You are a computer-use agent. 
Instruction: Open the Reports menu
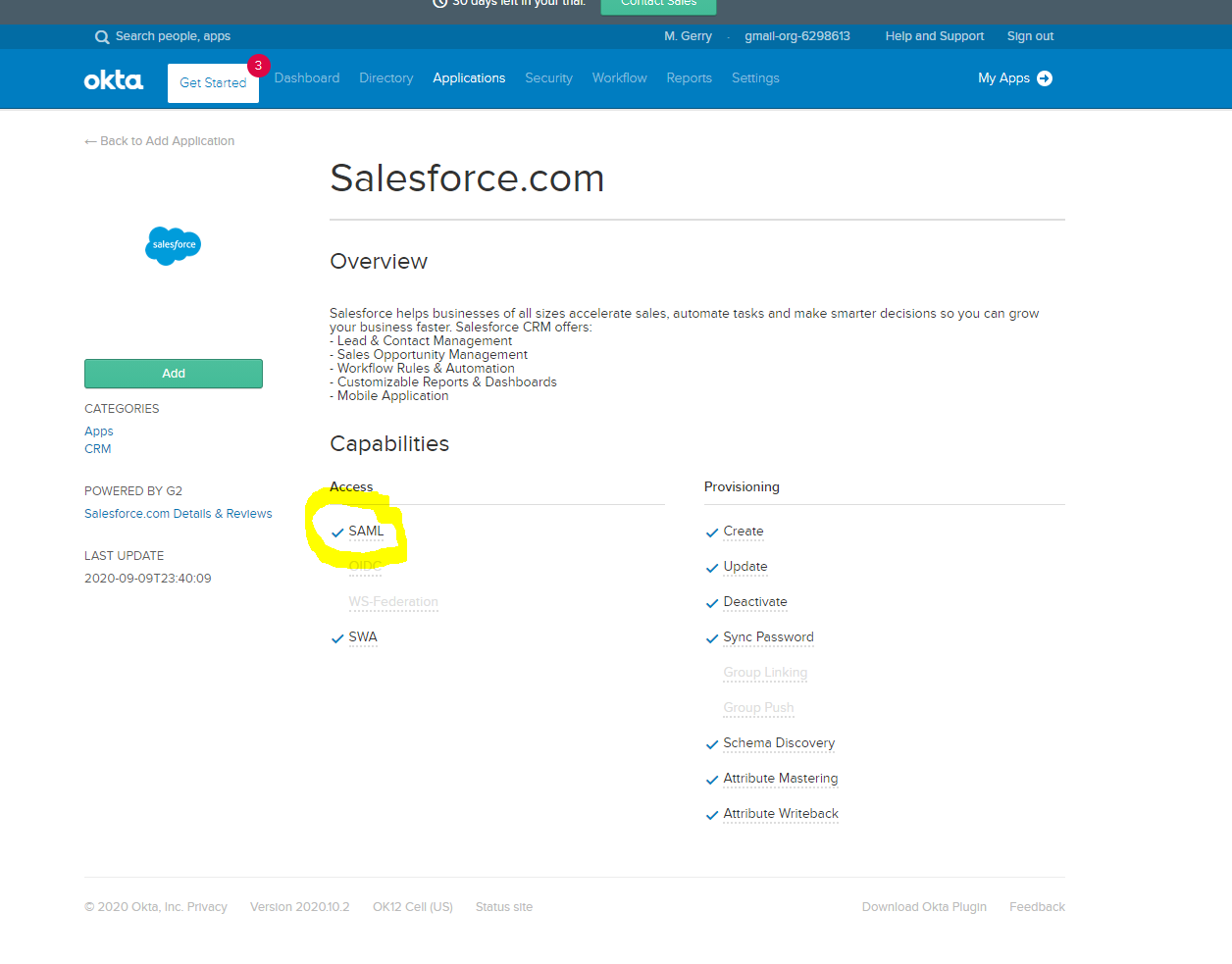tap(689, 77)
